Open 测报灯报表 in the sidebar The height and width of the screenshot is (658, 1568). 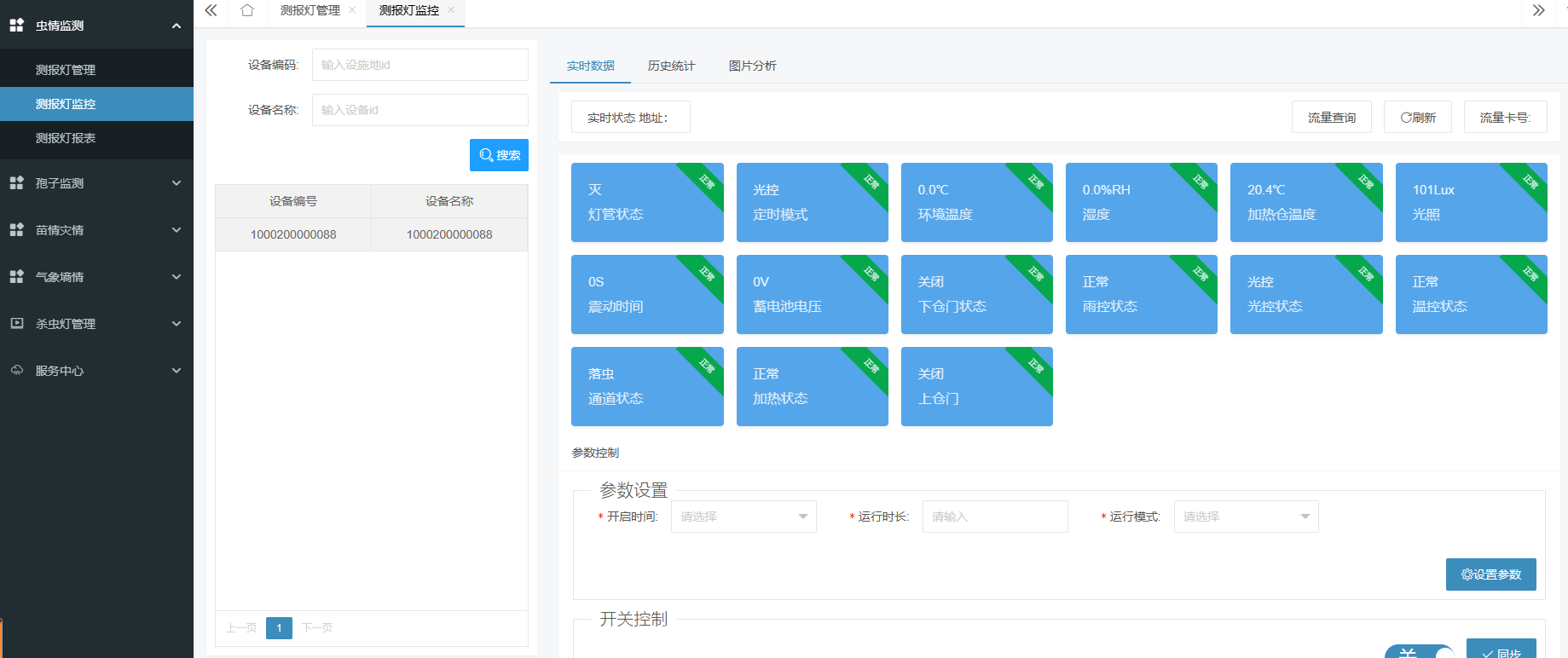click(x=66, y=138)
